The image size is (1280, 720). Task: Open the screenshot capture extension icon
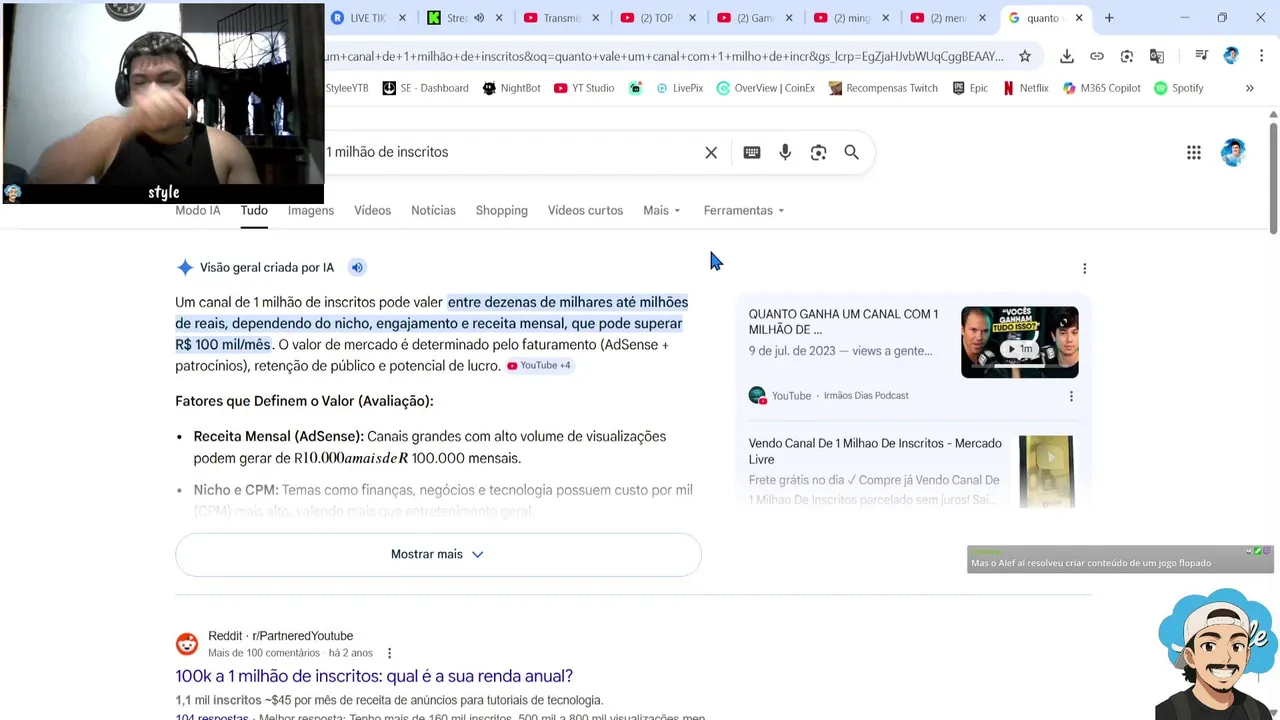(x=1127, y=56)
